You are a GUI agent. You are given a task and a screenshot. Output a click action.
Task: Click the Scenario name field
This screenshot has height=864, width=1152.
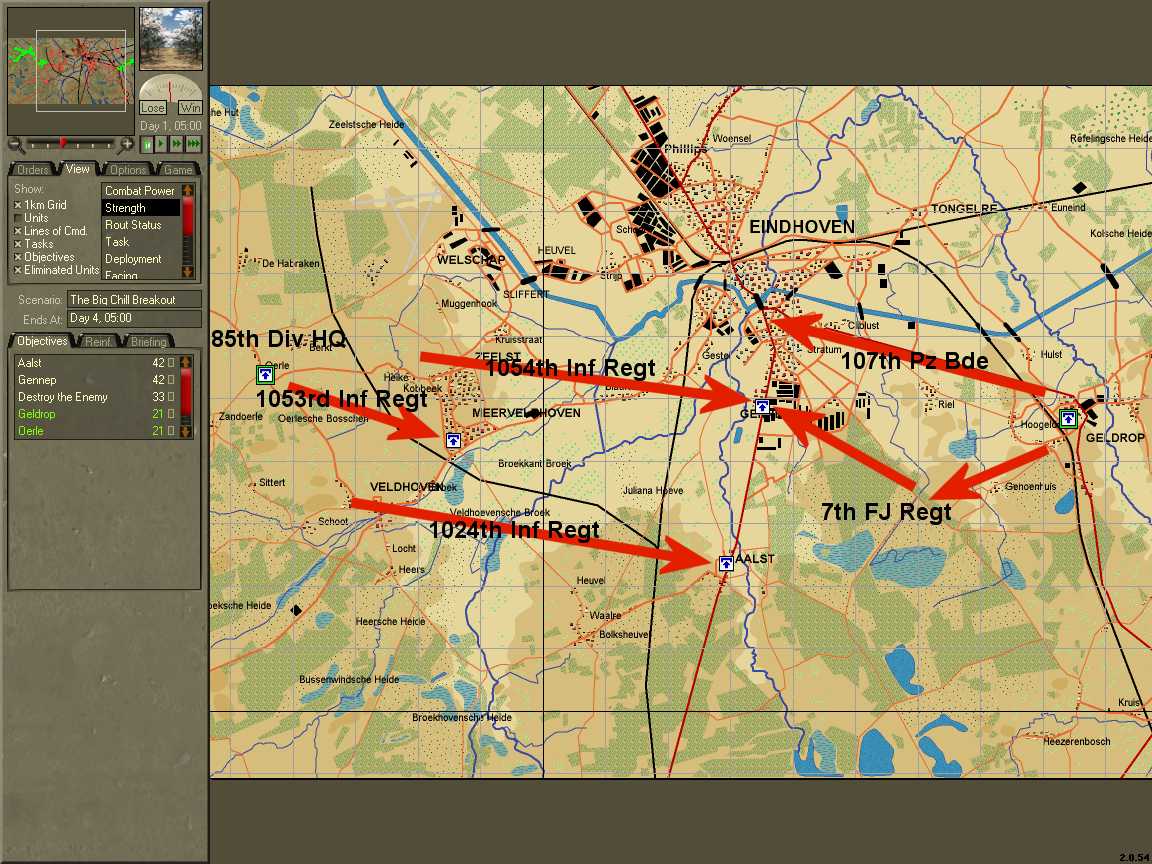[134, 300]
